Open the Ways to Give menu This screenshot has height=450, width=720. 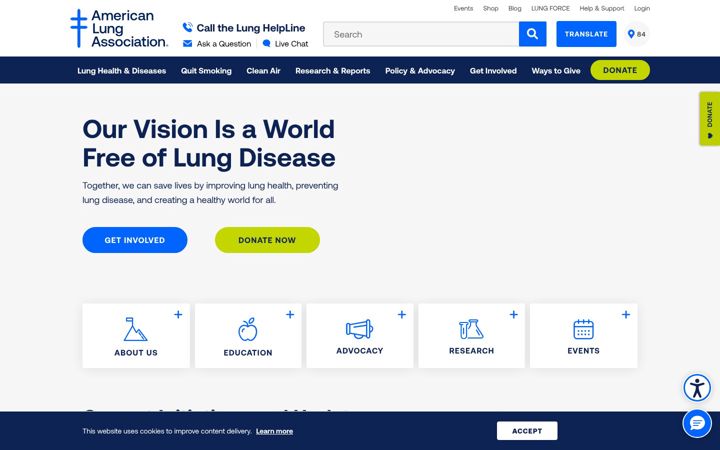coord(556,71)
